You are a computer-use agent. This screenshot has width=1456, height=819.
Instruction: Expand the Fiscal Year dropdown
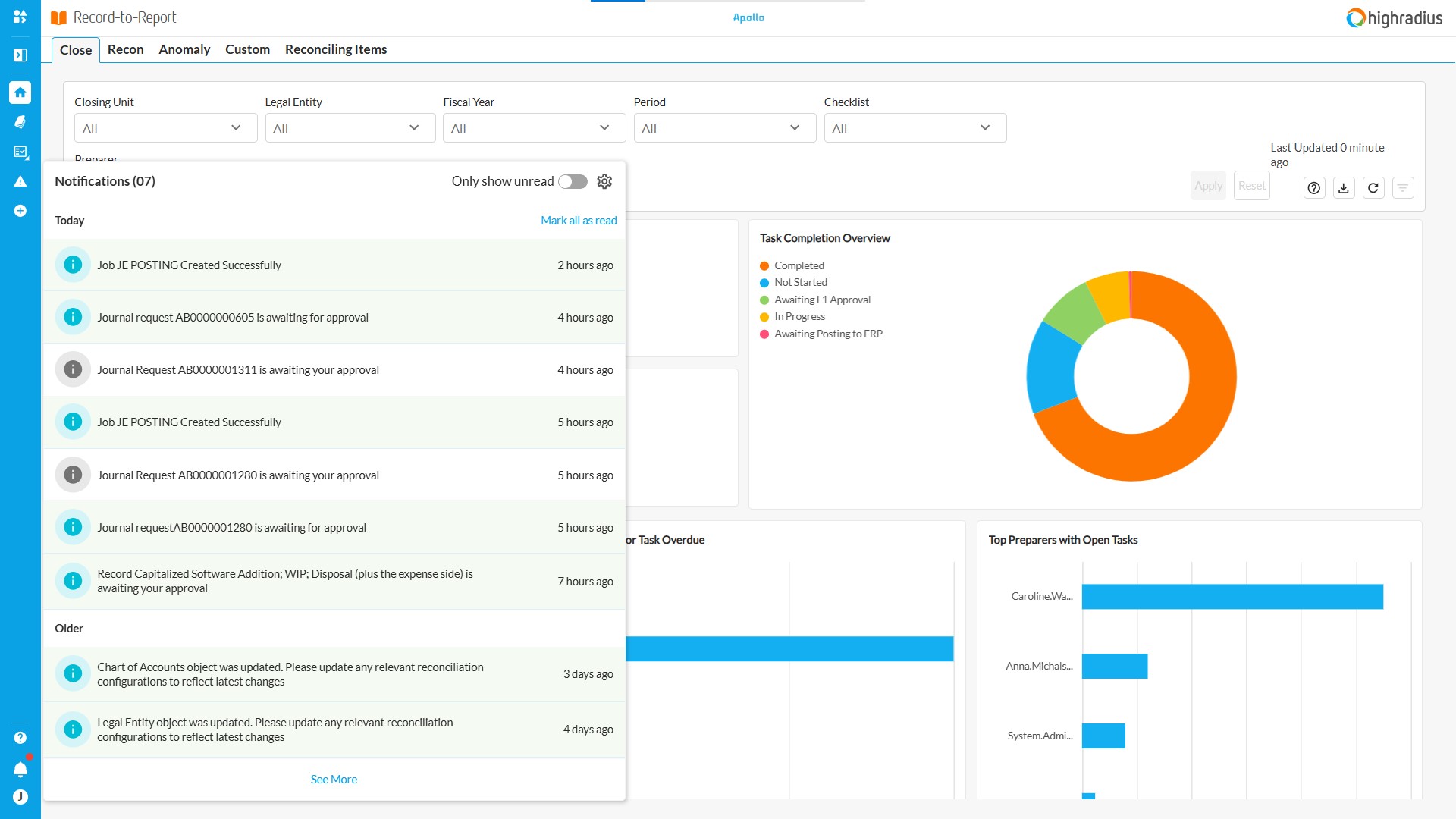(534, 128)
